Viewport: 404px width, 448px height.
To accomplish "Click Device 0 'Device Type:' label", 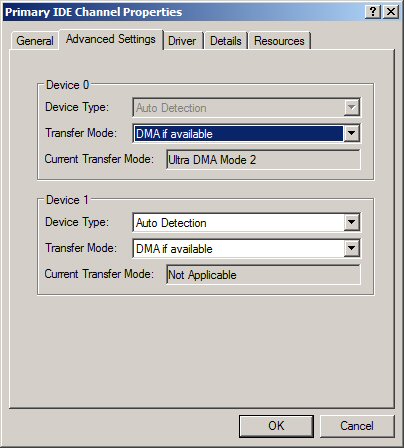I will point(77,107).
